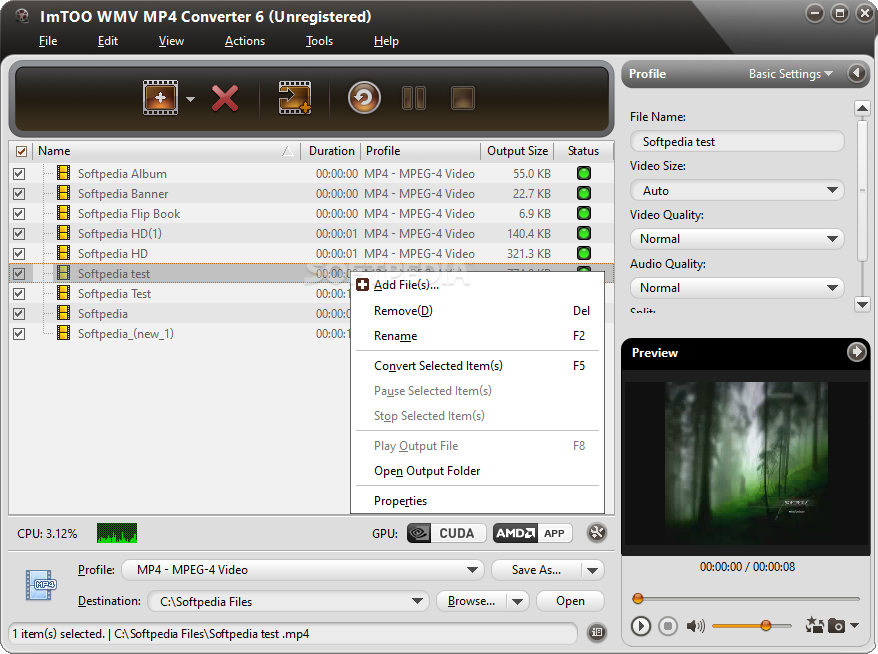Viewport: 878px width, 654px height.
Task: Uncheck the Softpedia HD checkbox
Action: tap(19, 254)
